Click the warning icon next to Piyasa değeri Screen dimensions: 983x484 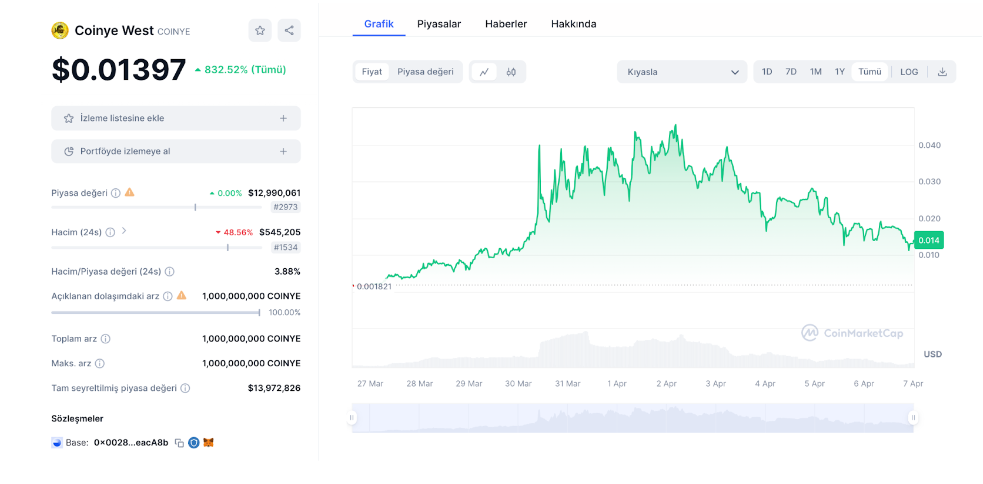coord(130,192)
